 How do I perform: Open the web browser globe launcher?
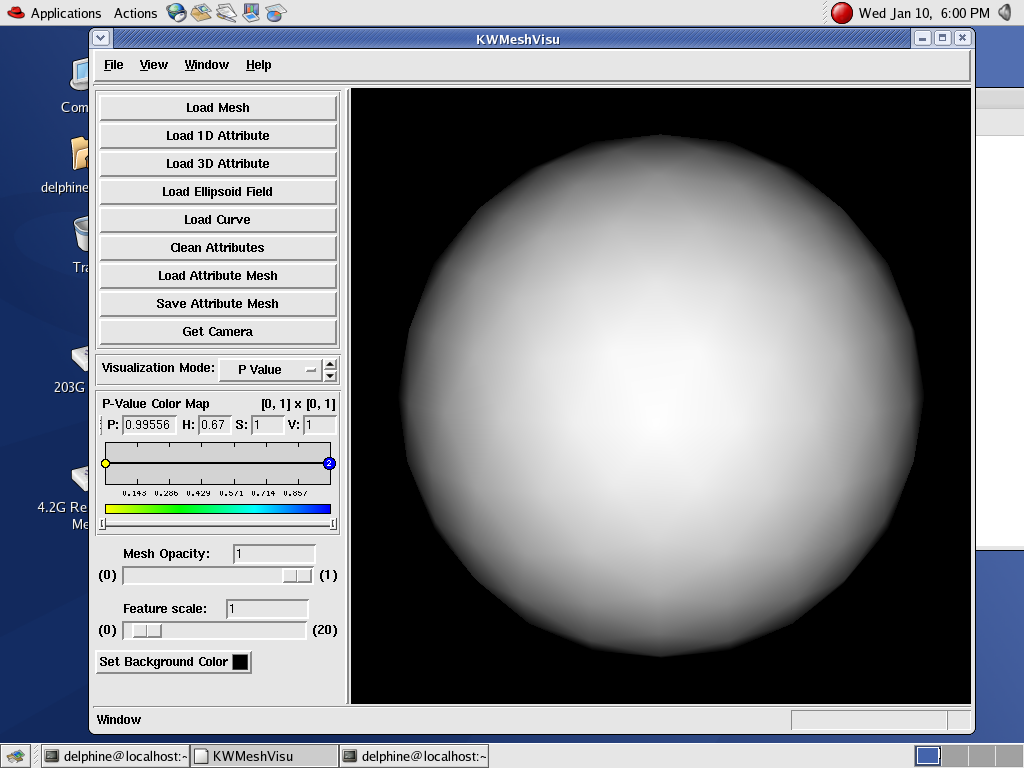click(176, 13)
